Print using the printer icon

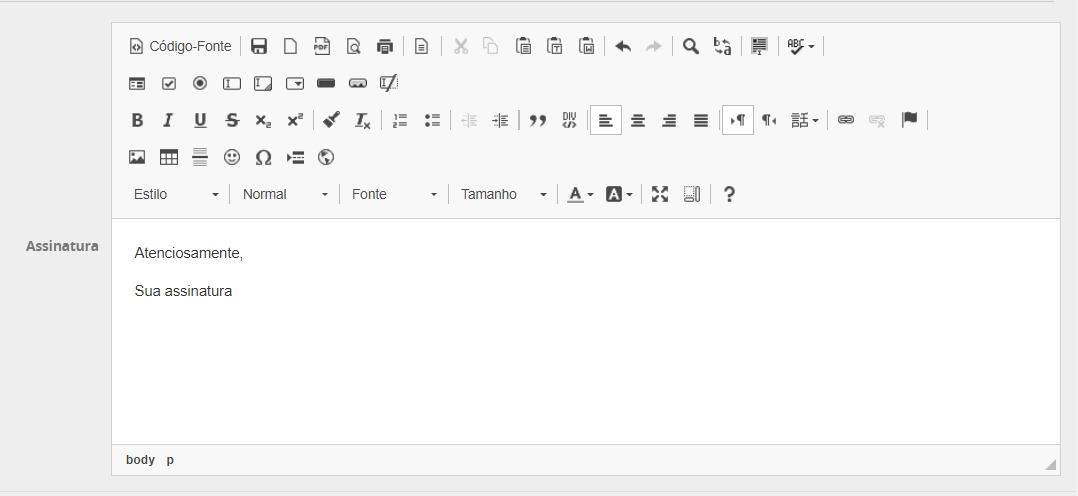(385, 46)
